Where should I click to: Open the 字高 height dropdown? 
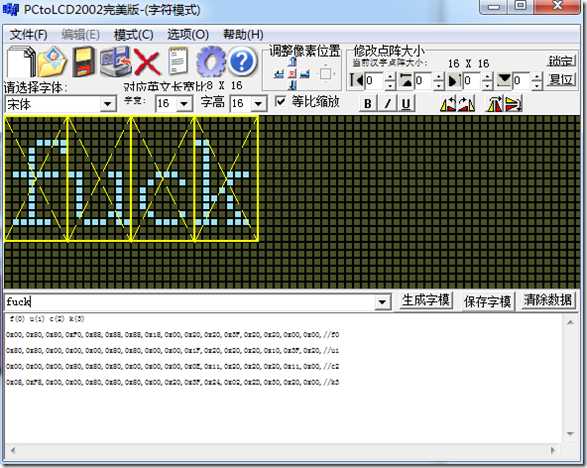(258, 103)
